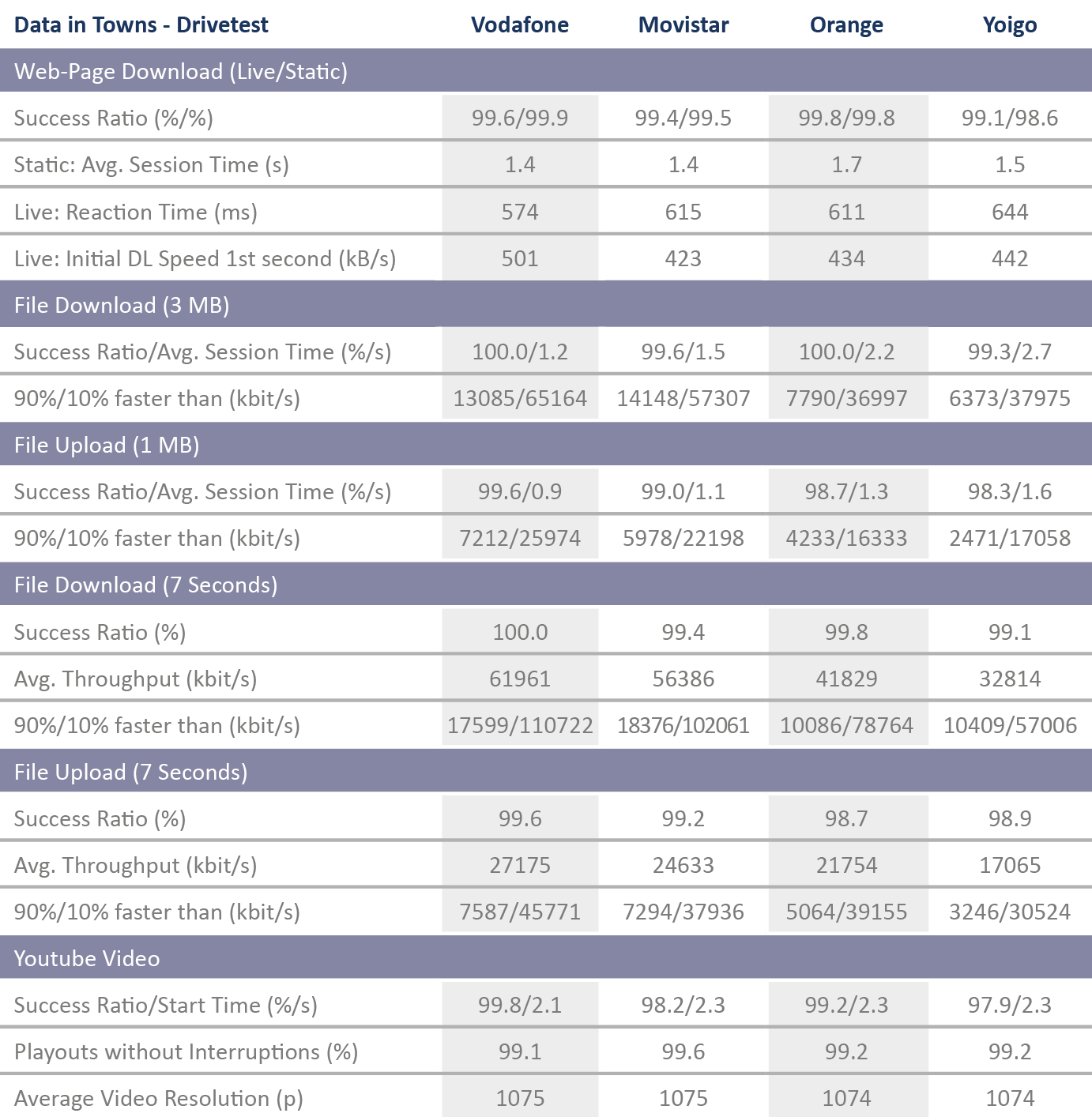Click Vodafone's 100.0/1.2 file download cell

(x=520, y=352)
